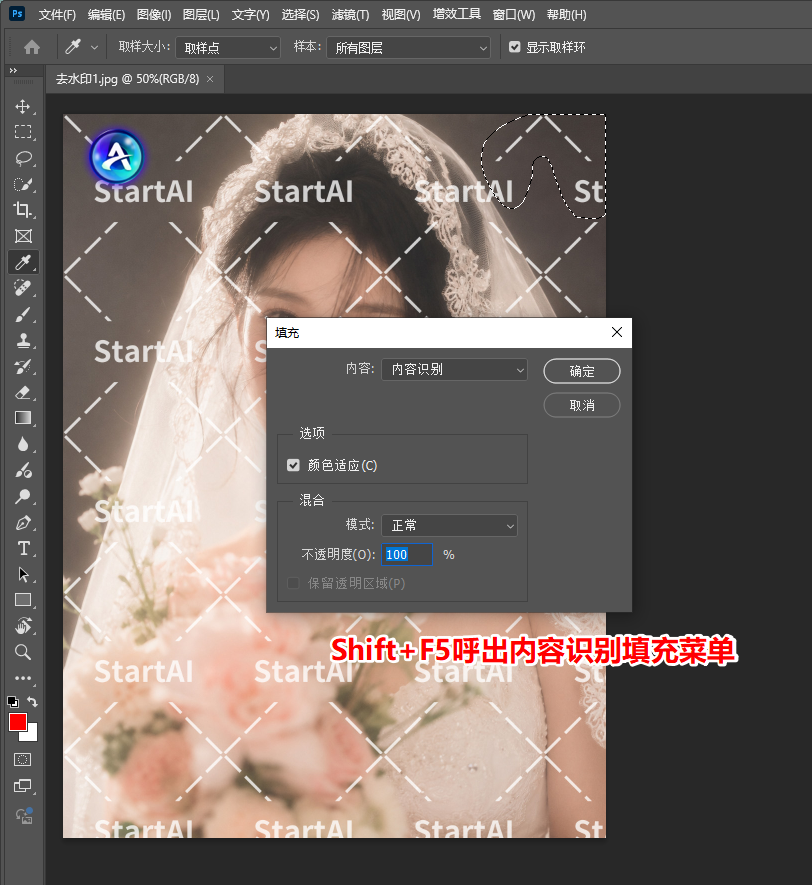Open the 选择(S) menu
The image size is (812, 885).
point(300,15)
